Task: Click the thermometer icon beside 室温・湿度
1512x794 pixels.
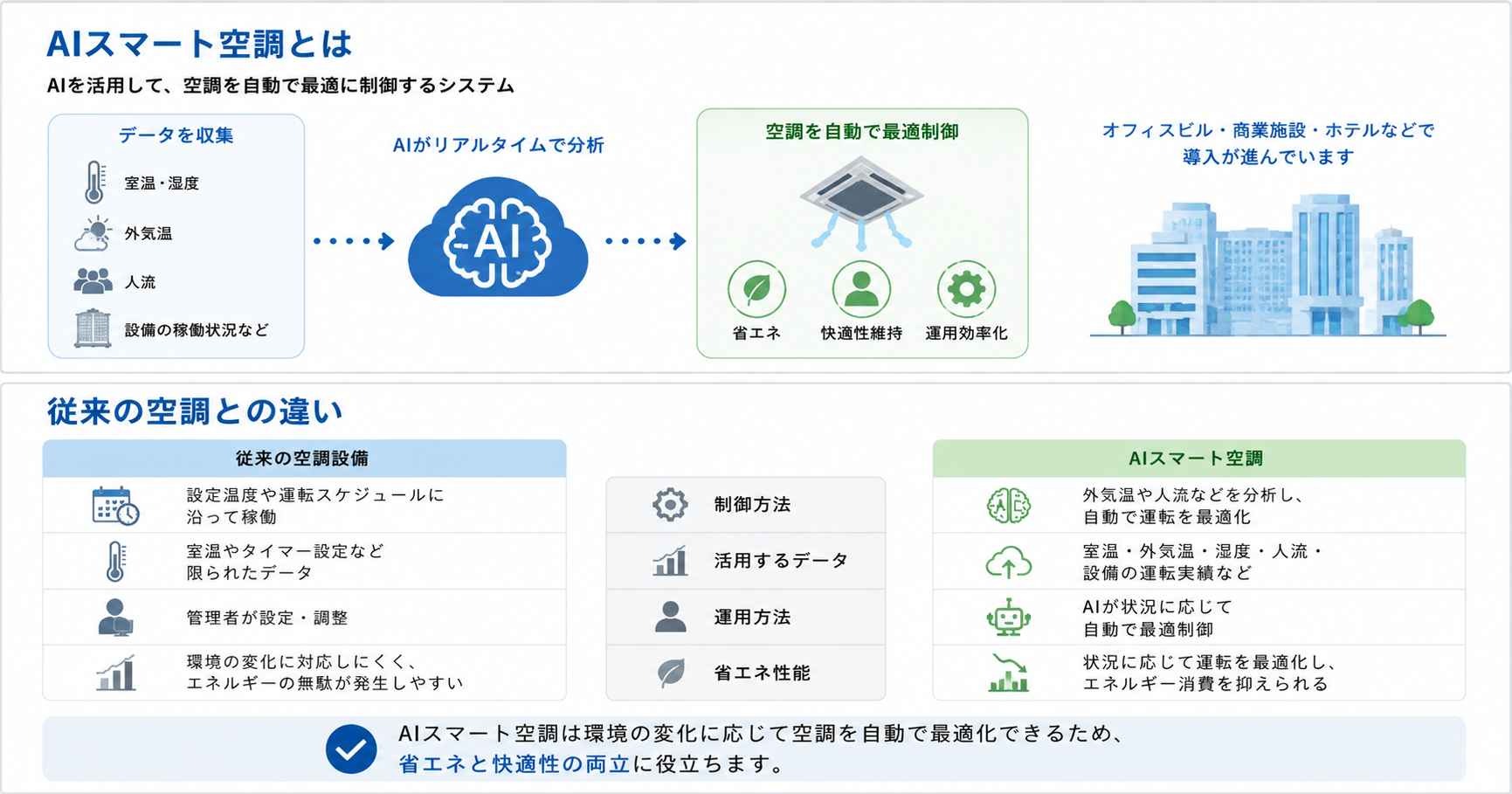Action: click(x=93, y=183)
